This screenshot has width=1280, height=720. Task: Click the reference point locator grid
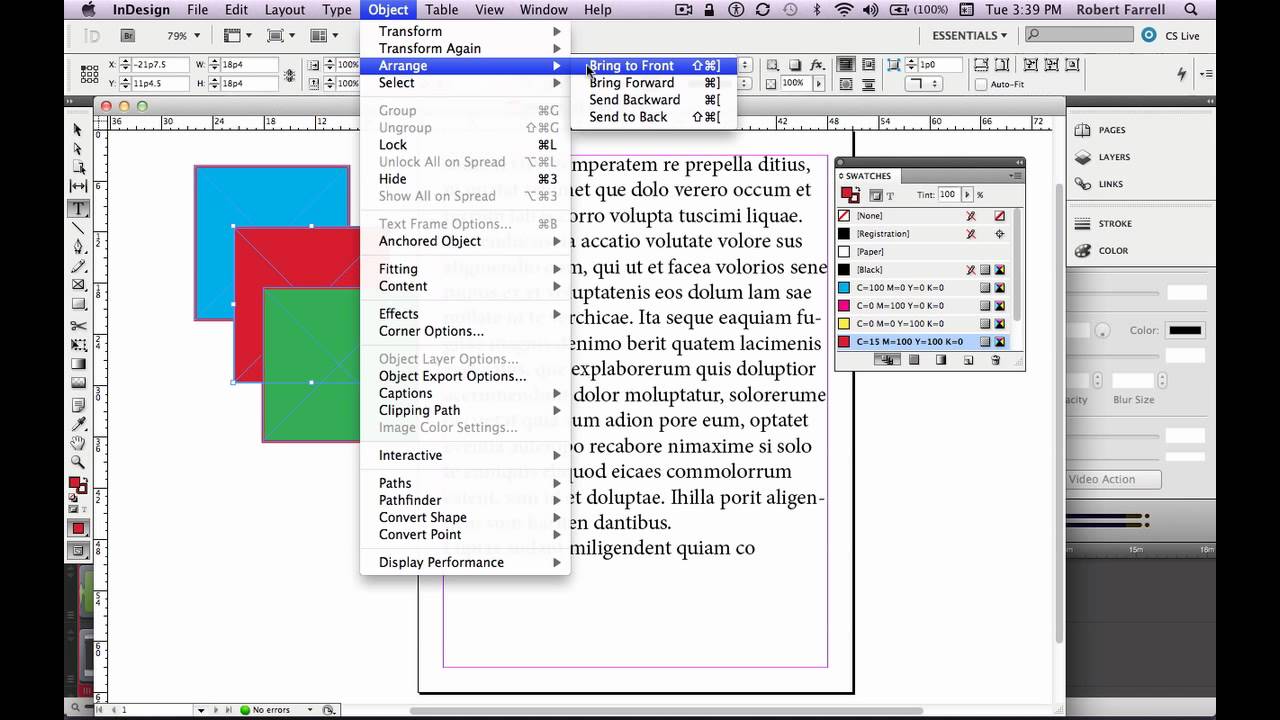(x=89, y=75)
